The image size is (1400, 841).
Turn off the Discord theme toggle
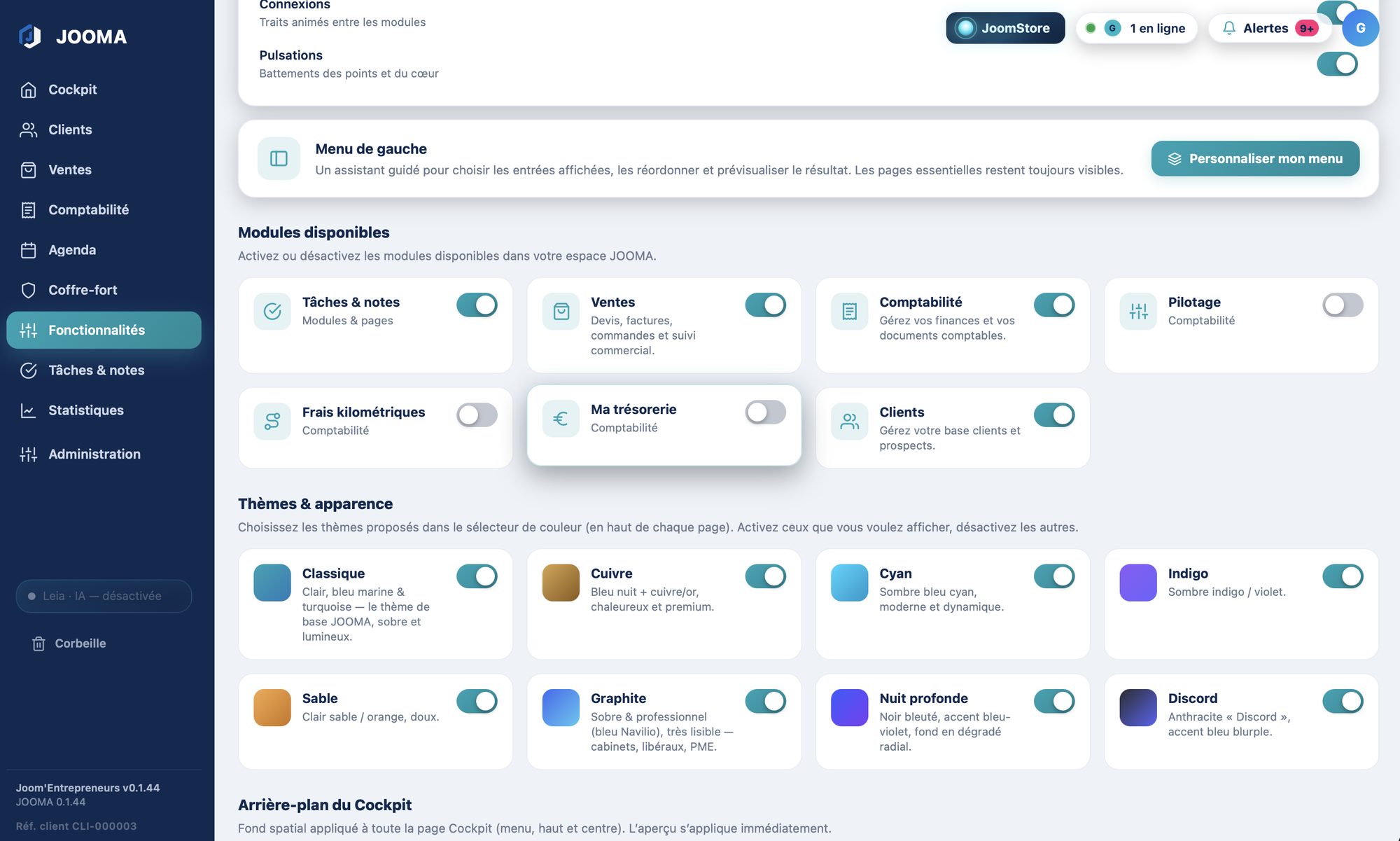pyautogui.click(x=1343, y=701)
